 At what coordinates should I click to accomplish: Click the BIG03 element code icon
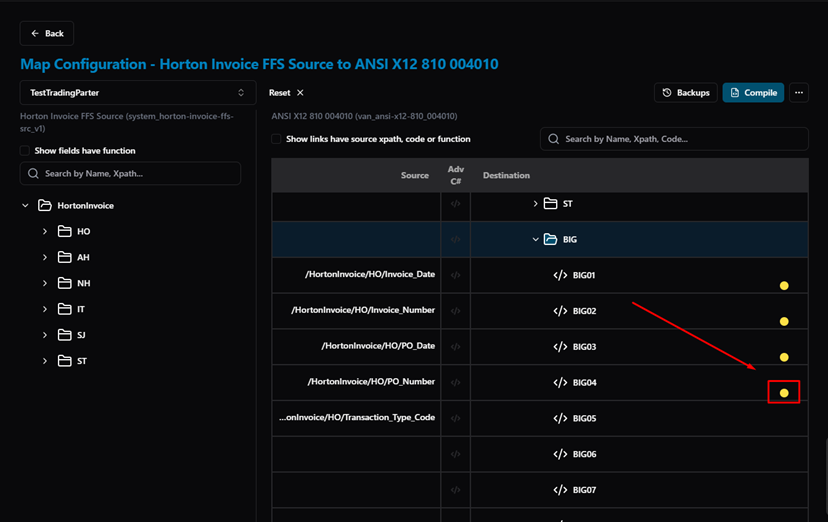(560, 347)
